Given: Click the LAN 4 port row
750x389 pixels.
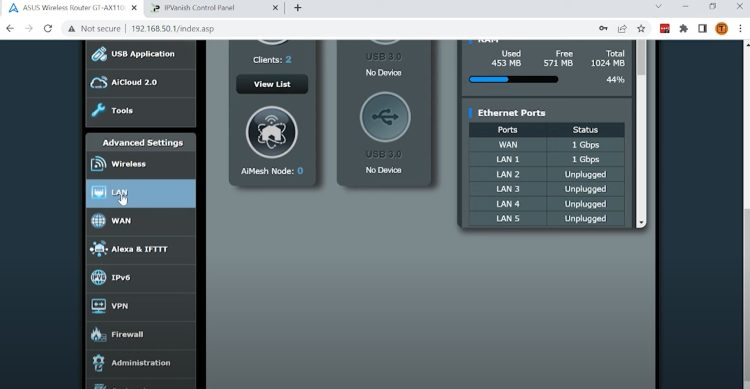Looking at the screenshot, I should 546,204.
